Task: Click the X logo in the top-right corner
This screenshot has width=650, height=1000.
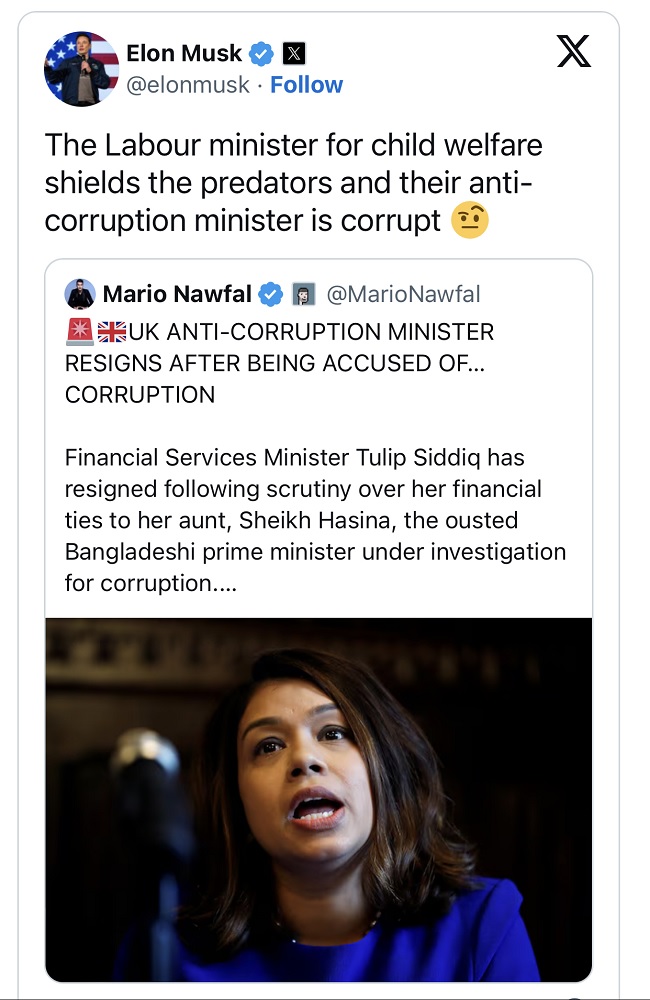Action: (573, 52)
